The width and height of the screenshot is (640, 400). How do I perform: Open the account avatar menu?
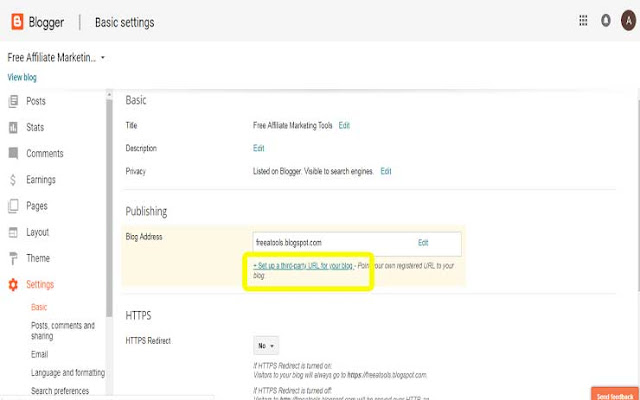point(626,21)
